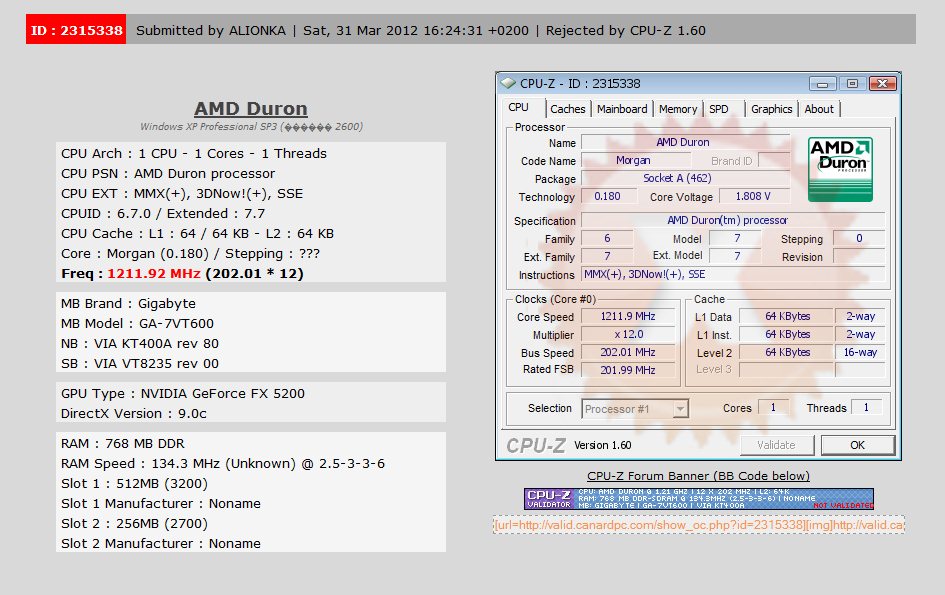Select the CPU tab

(518, 107)
